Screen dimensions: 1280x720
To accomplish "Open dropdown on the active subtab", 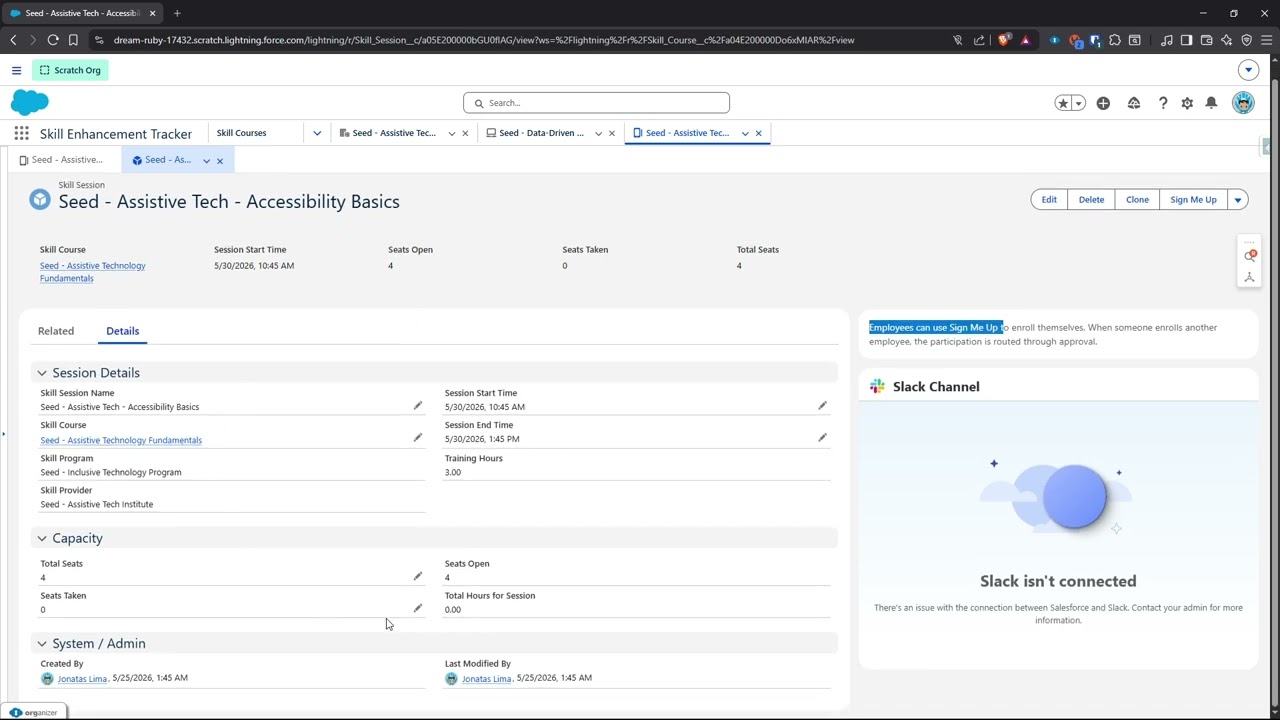I will (207, 160).
